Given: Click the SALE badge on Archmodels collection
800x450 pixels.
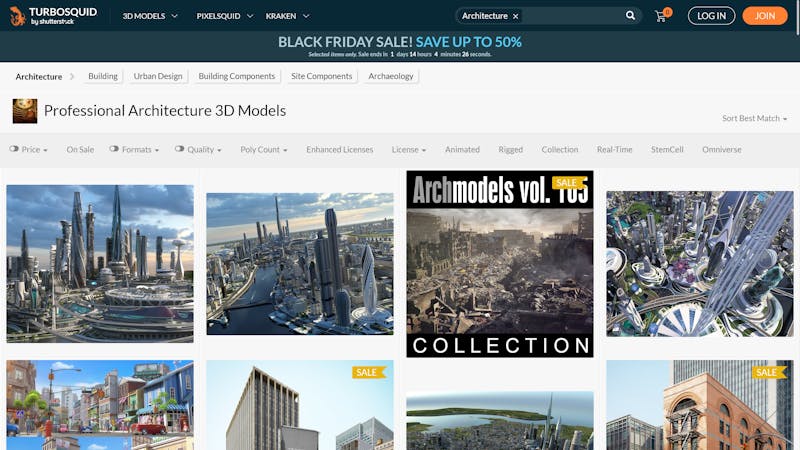Looking at the screenshot, I should point(568,183).
